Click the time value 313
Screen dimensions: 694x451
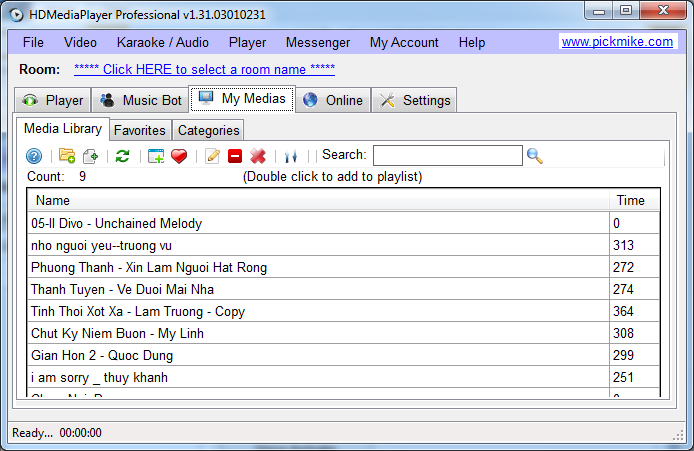coord(623,245)
